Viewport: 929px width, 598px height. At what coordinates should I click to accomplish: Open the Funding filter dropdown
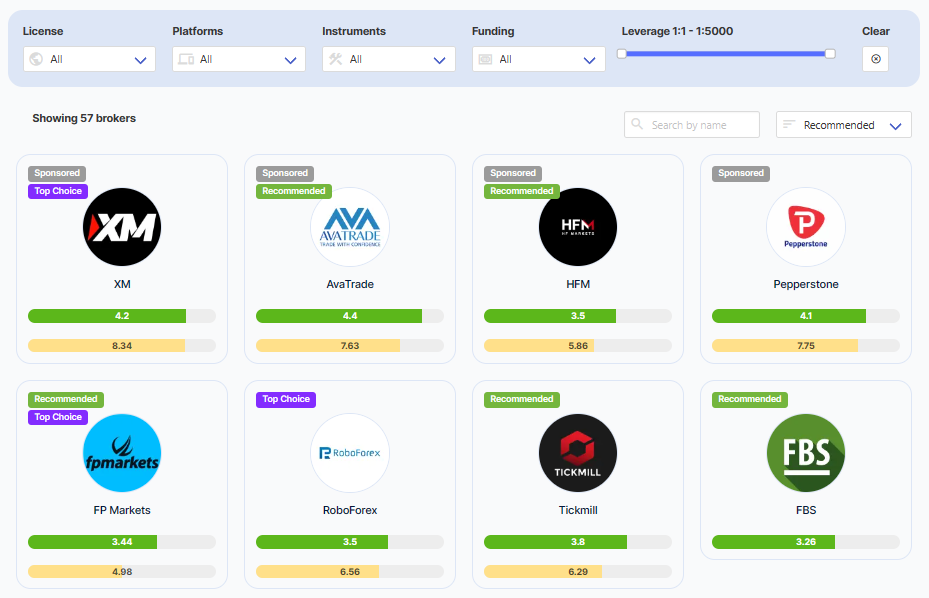click(x=539, y=59)
